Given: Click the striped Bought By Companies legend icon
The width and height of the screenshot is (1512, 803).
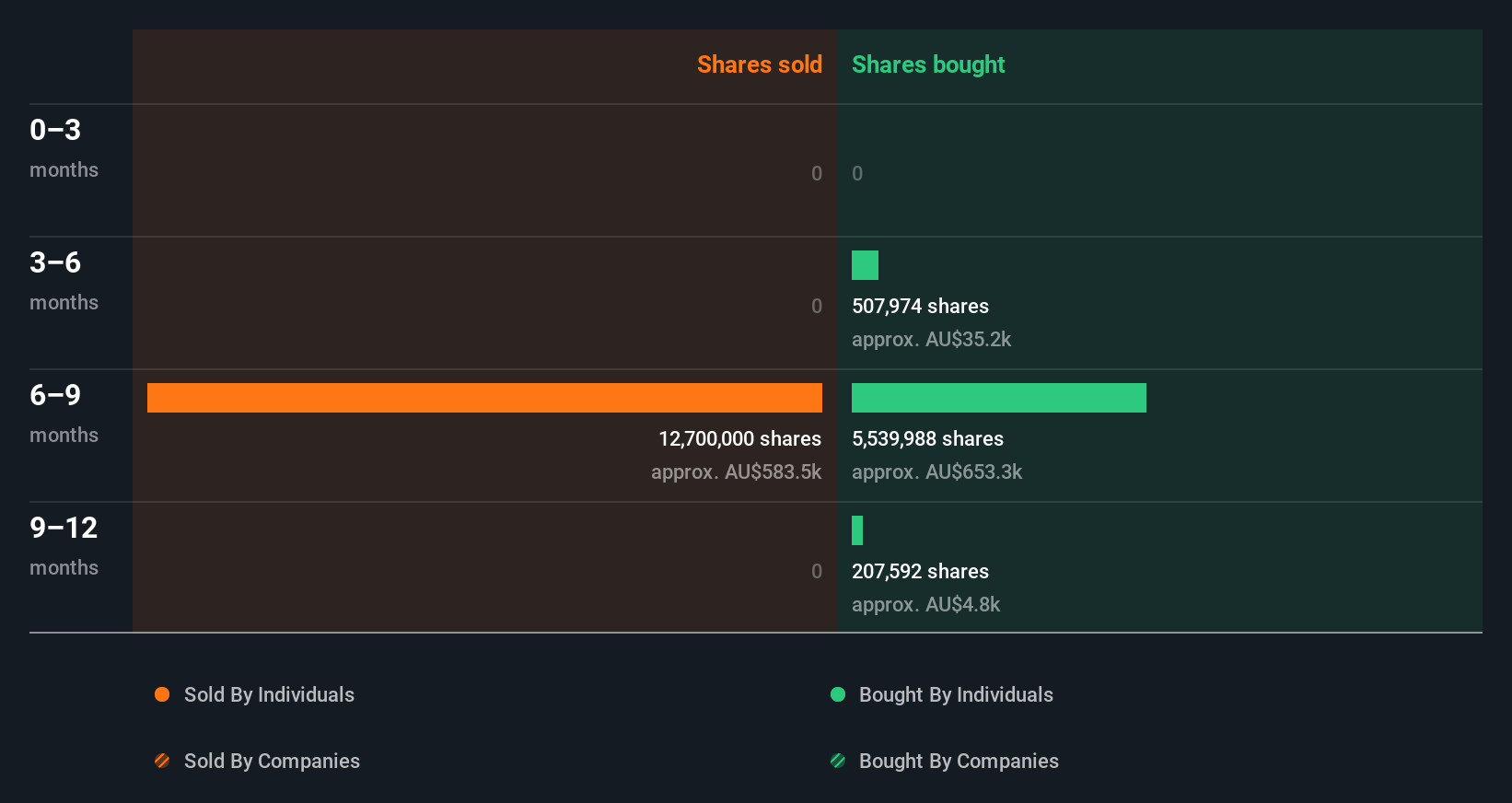Looking at the screenshot, I should pos(838,761).
